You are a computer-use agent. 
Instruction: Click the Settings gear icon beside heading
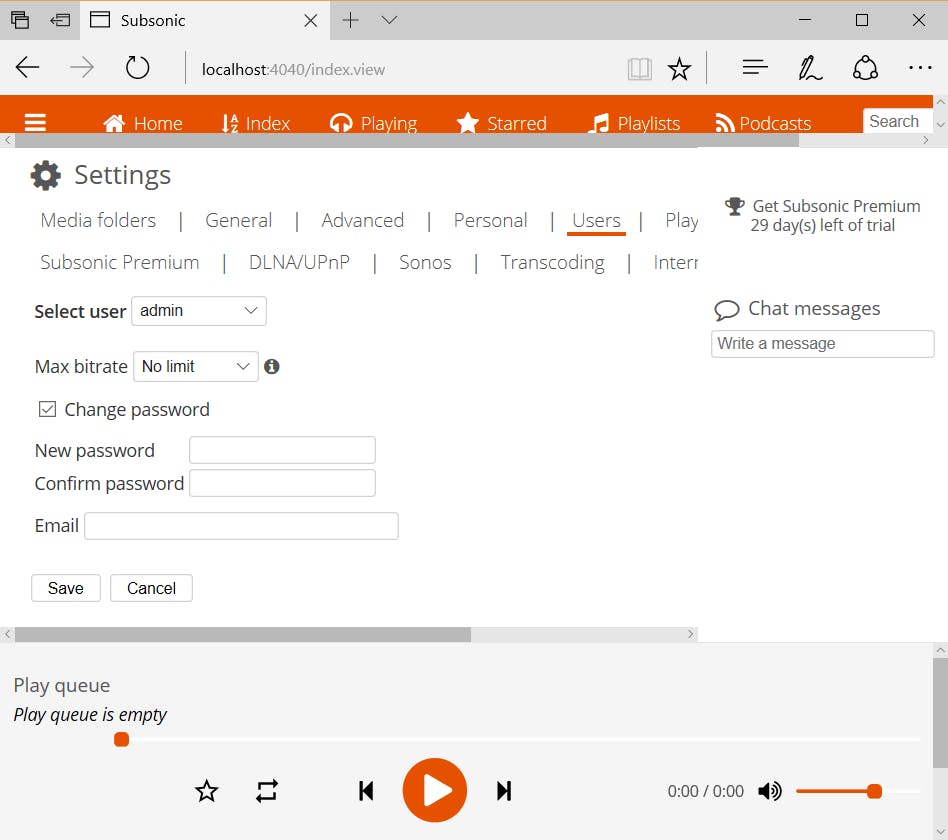coord(46,176)
